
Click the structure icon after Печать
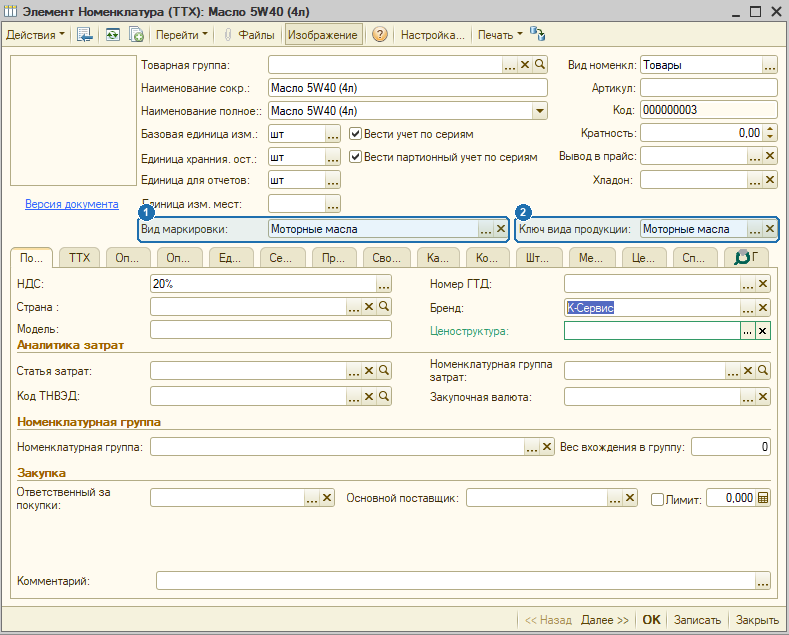(537, 35)
